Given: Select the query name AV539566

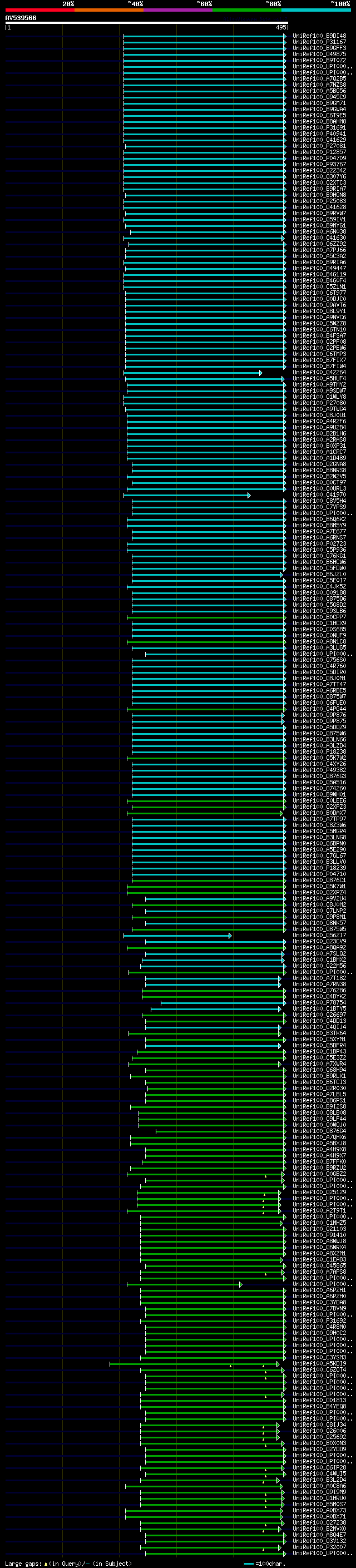Looking at the screenshot, I should click(21, 18).
